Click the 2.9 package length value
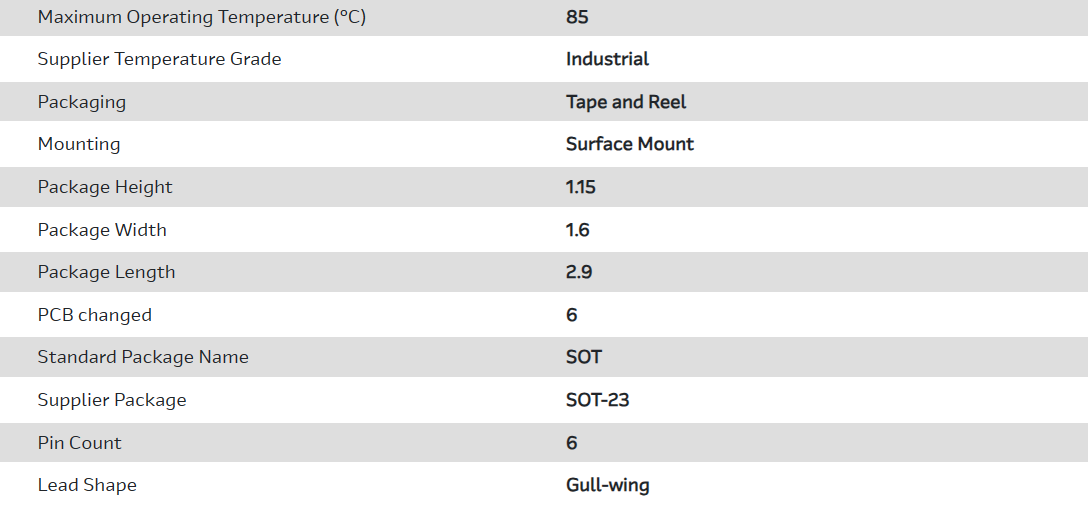This screenshot has width=1088, height=509. [x=579, y=272]
